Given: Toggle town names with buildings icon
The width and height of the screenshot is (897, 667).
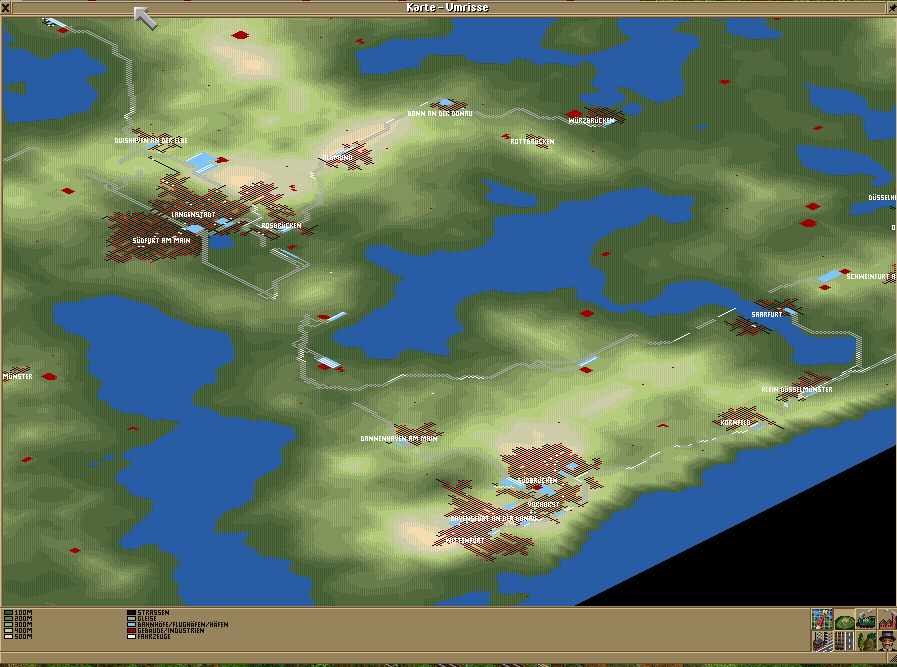Looking at the screenshot, I should 823,641.
